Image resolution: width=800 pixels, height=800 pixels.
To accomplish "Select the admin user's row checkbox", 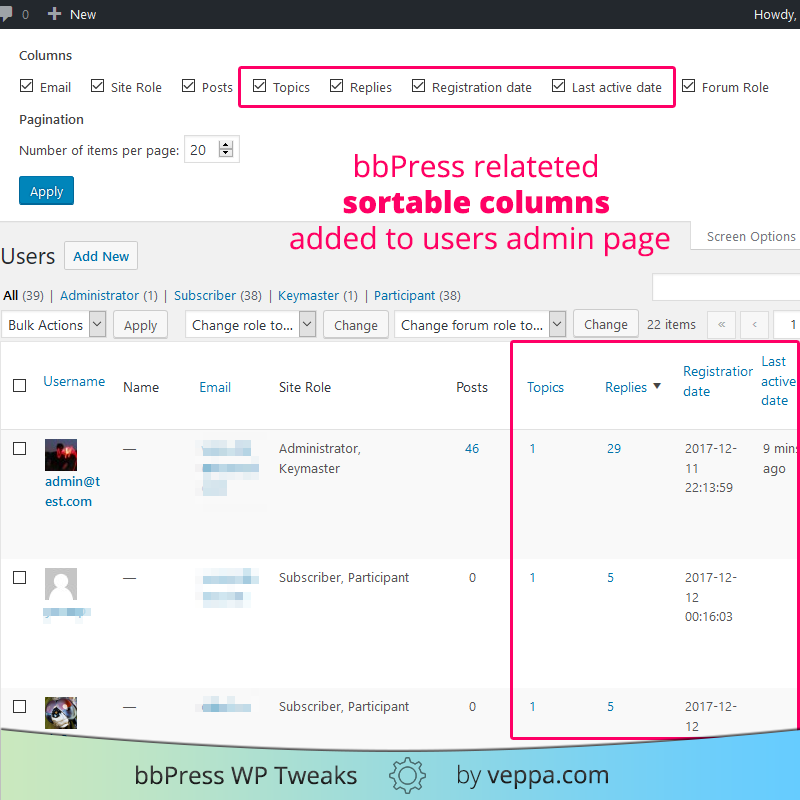I will pyautogui.click(x=19, y=448).
